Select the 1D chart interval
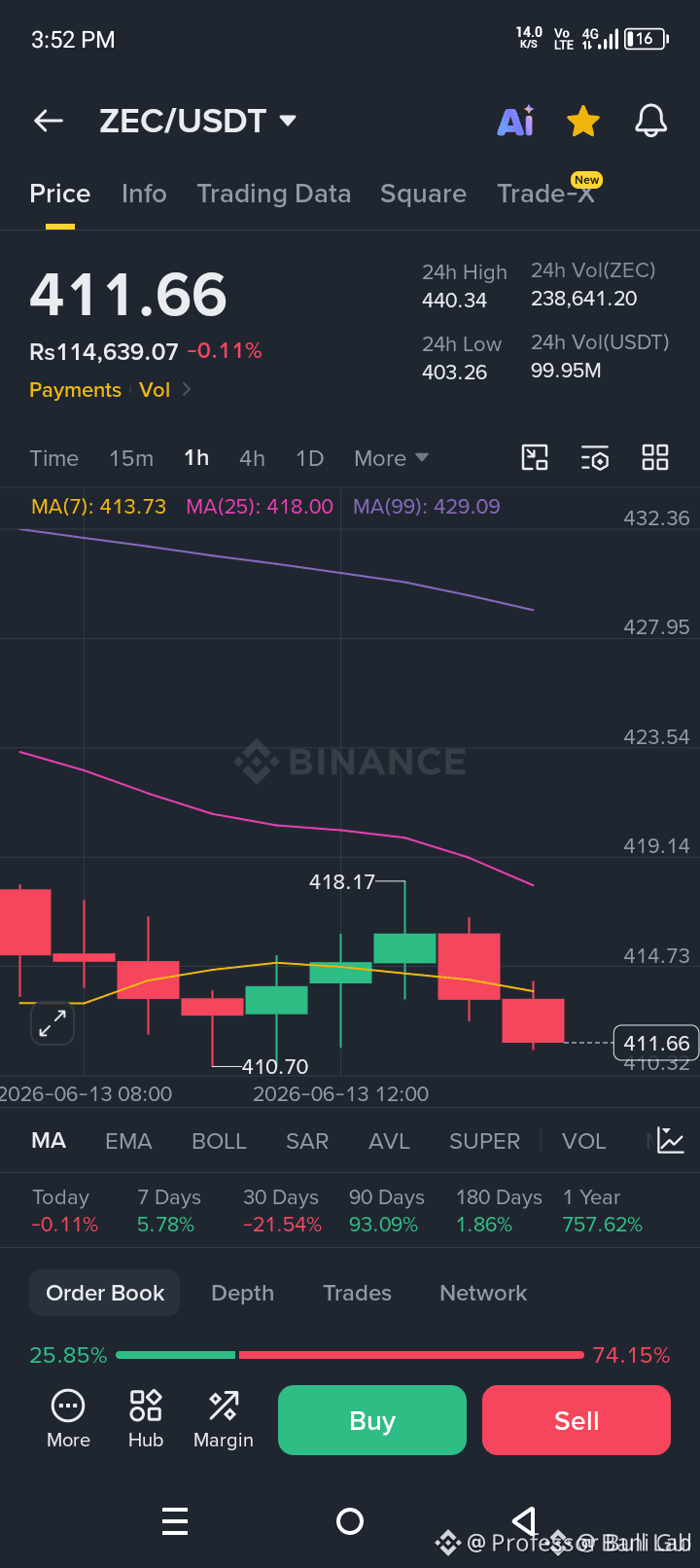The width and height of the screenshot is (700, 1568). coord(309,458)
